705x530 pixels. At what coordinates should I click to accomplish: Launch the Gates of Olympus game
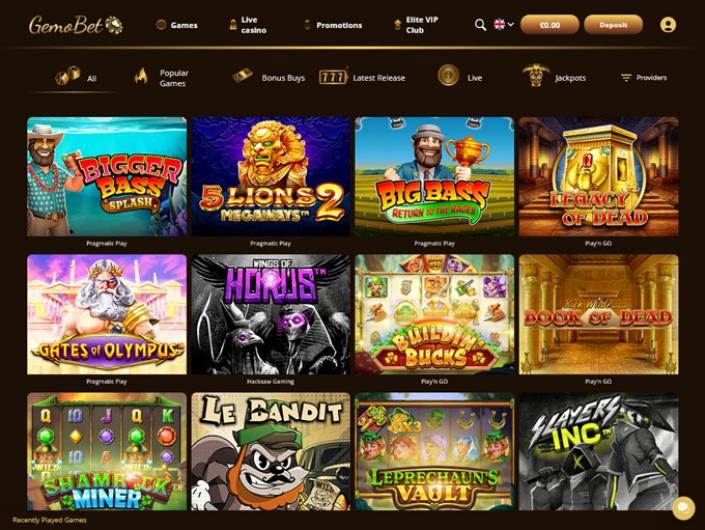click(107, 315)
